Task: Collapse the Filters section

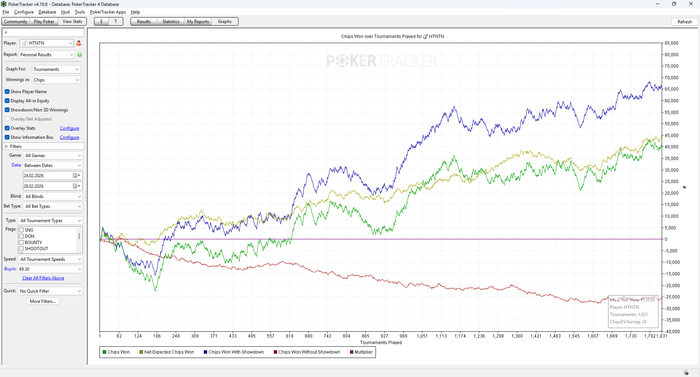Action: [6, 147]
